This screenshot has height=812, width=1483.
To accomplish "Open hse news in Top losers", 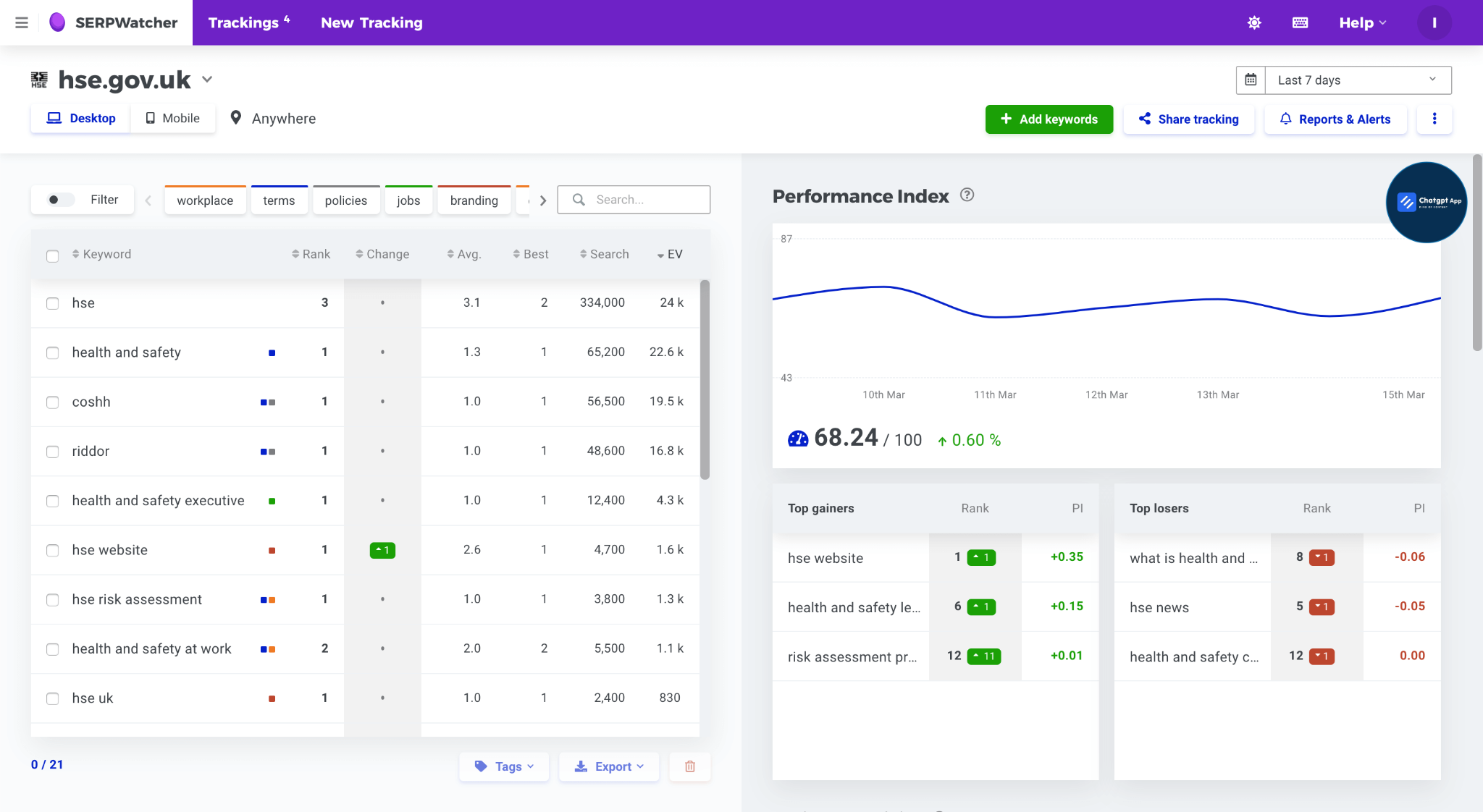I will (x=1159, y=607).
